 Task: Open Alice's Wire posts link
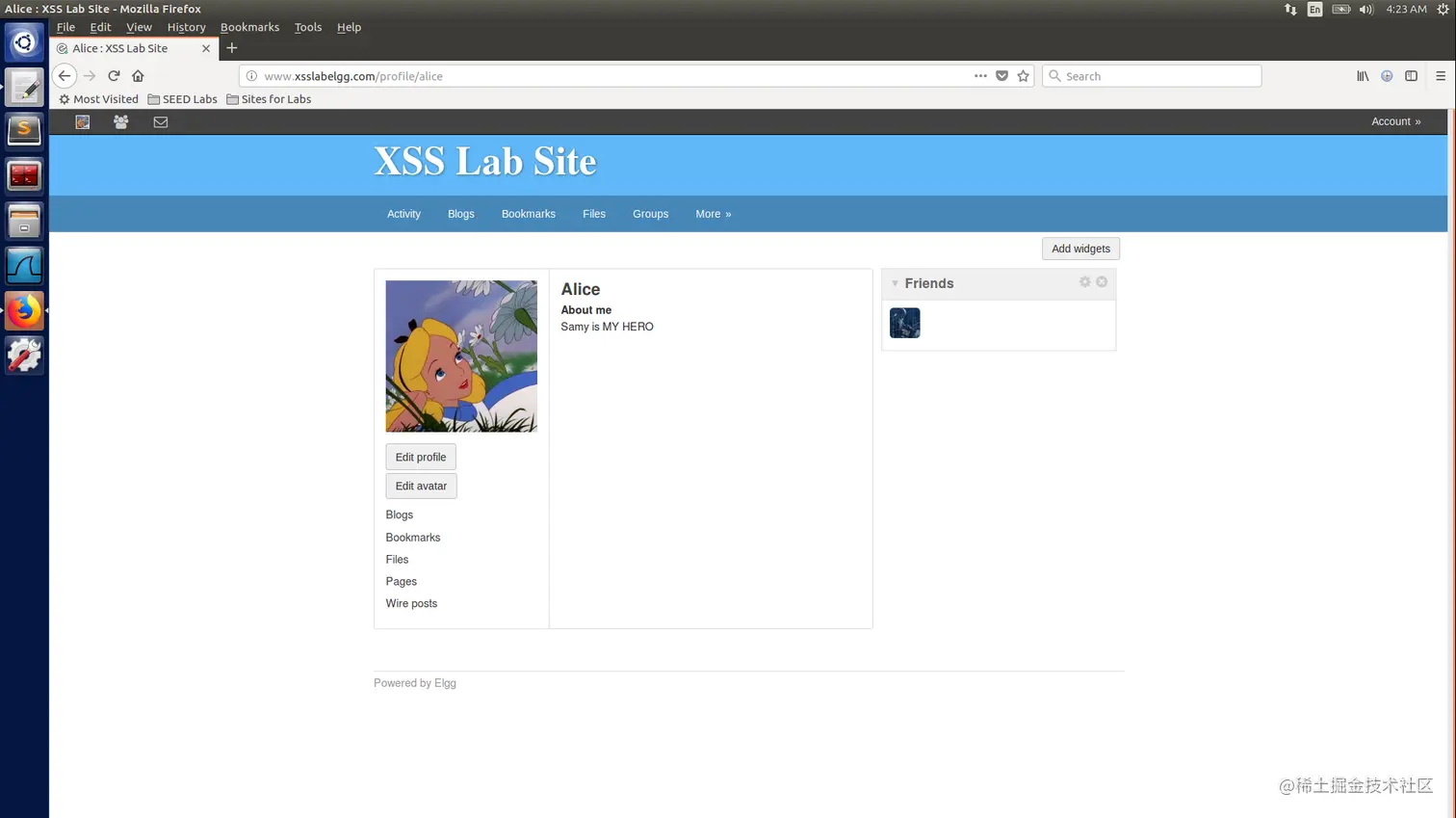click(x=411, y=604)
